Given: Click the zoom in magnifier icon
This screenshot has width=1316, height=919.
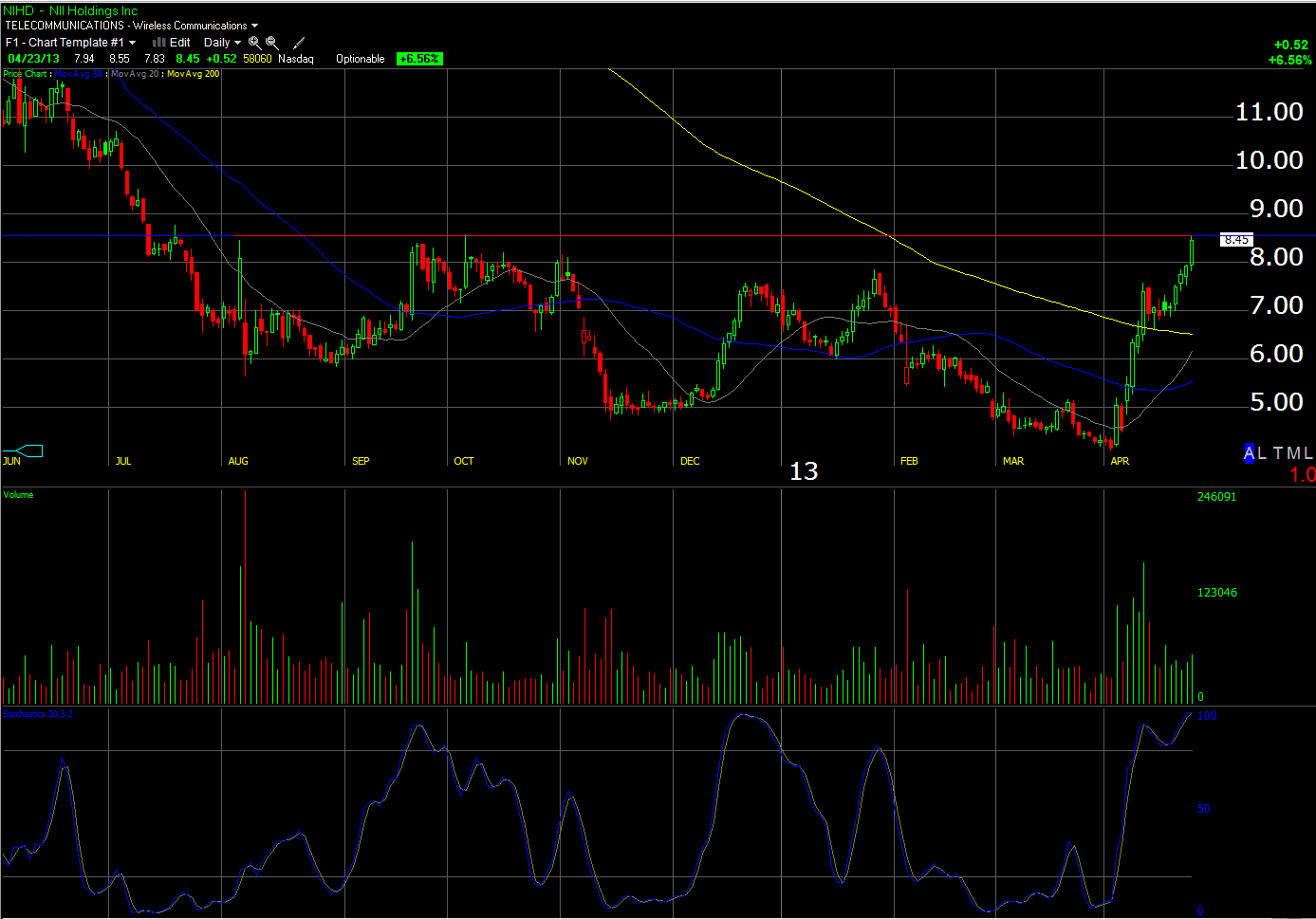Looking at the screenshot, I should (254, 43).
